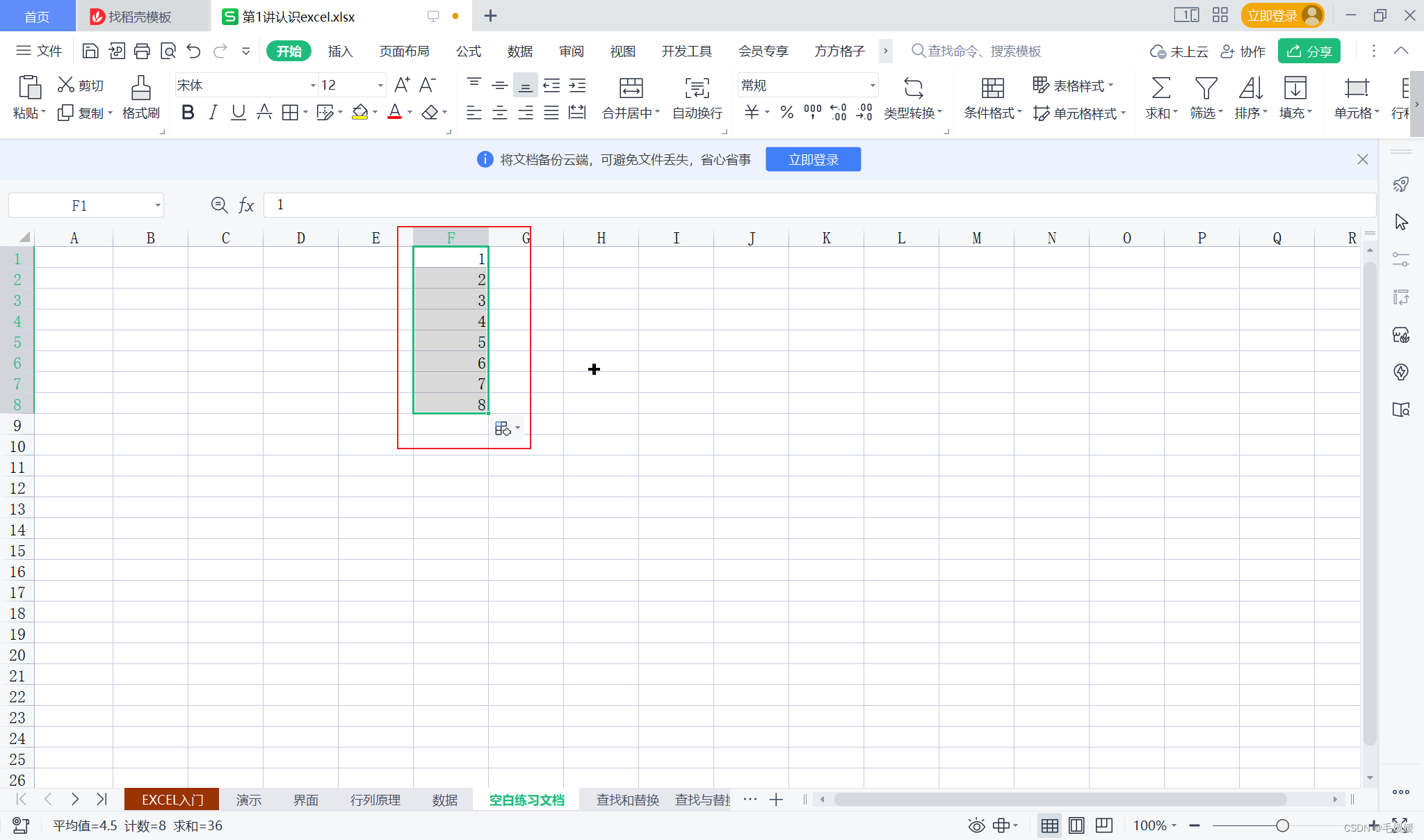Viewport: 1424px width, 840px height.
Task: Click the Print icon in quick access toolbar
Action: point(142,51)
